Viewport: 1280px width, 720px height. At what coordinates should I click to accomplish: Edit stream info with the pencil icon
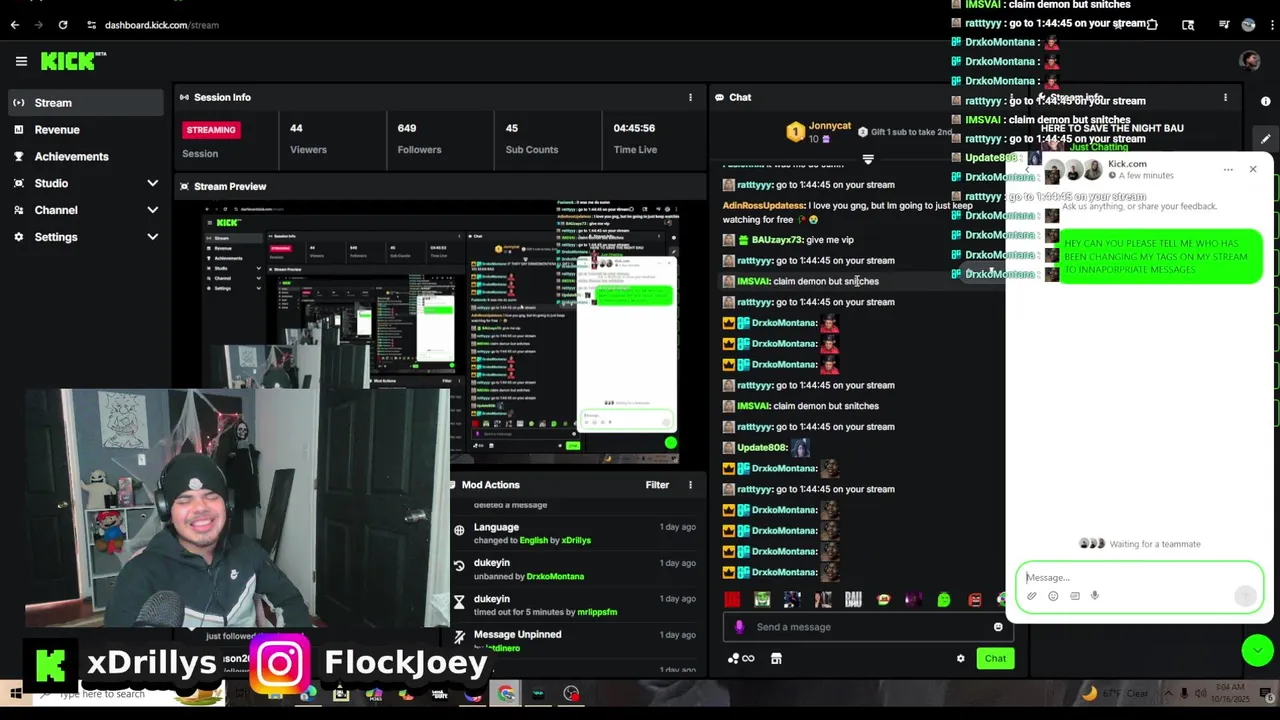coord(1265,139)
